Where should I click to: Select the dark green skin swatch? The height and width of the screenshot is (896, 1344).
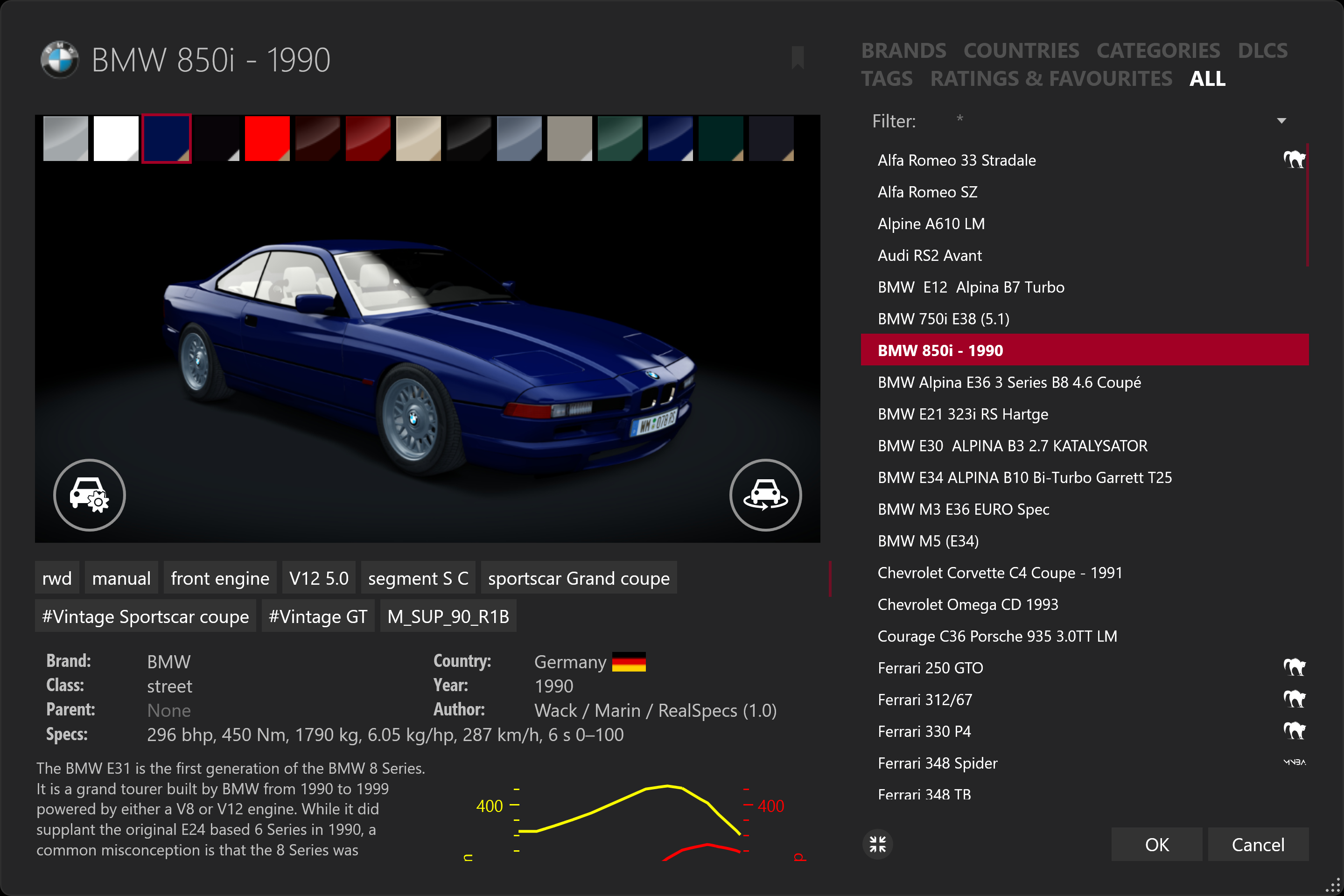pos(620,138)
